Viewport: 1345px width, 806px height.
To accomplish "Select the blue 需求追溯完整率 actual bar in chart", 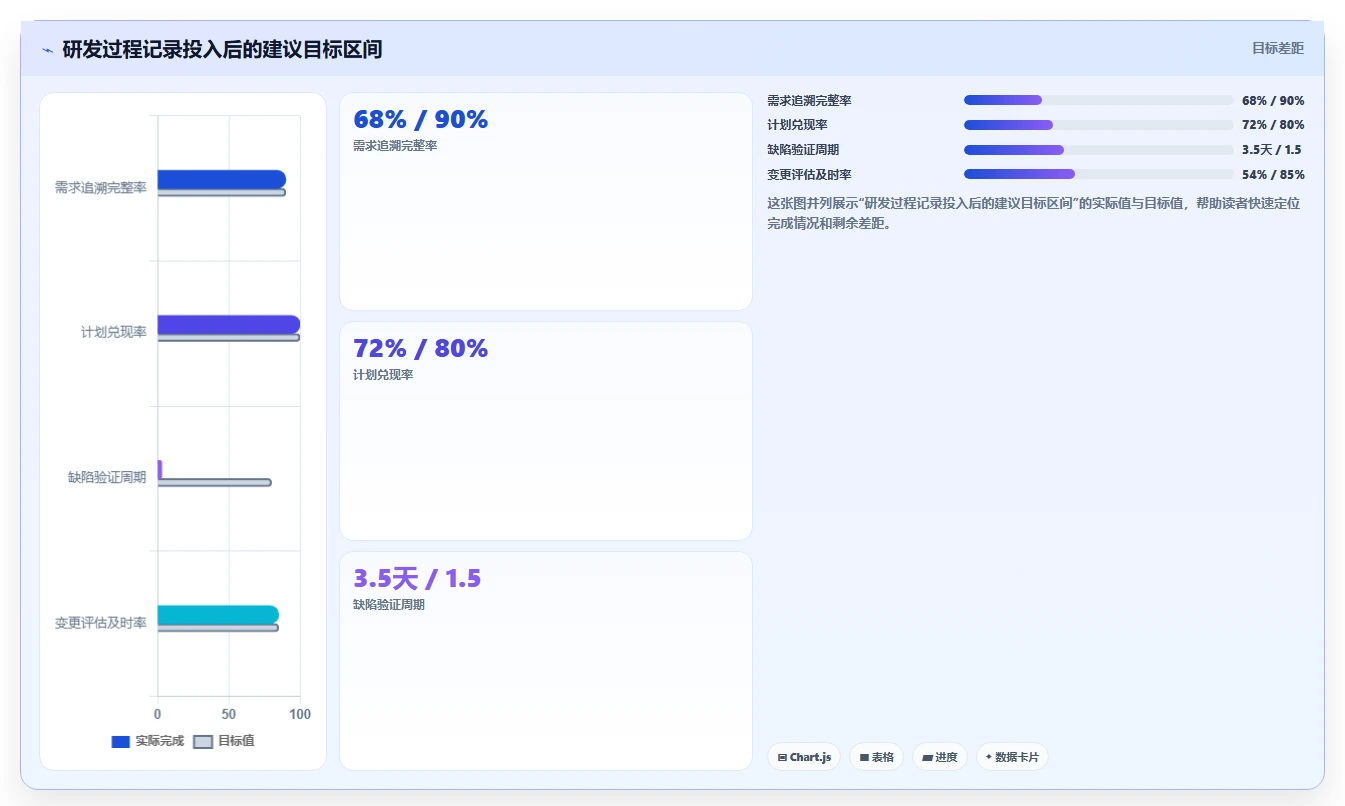I will click(222, 179).
